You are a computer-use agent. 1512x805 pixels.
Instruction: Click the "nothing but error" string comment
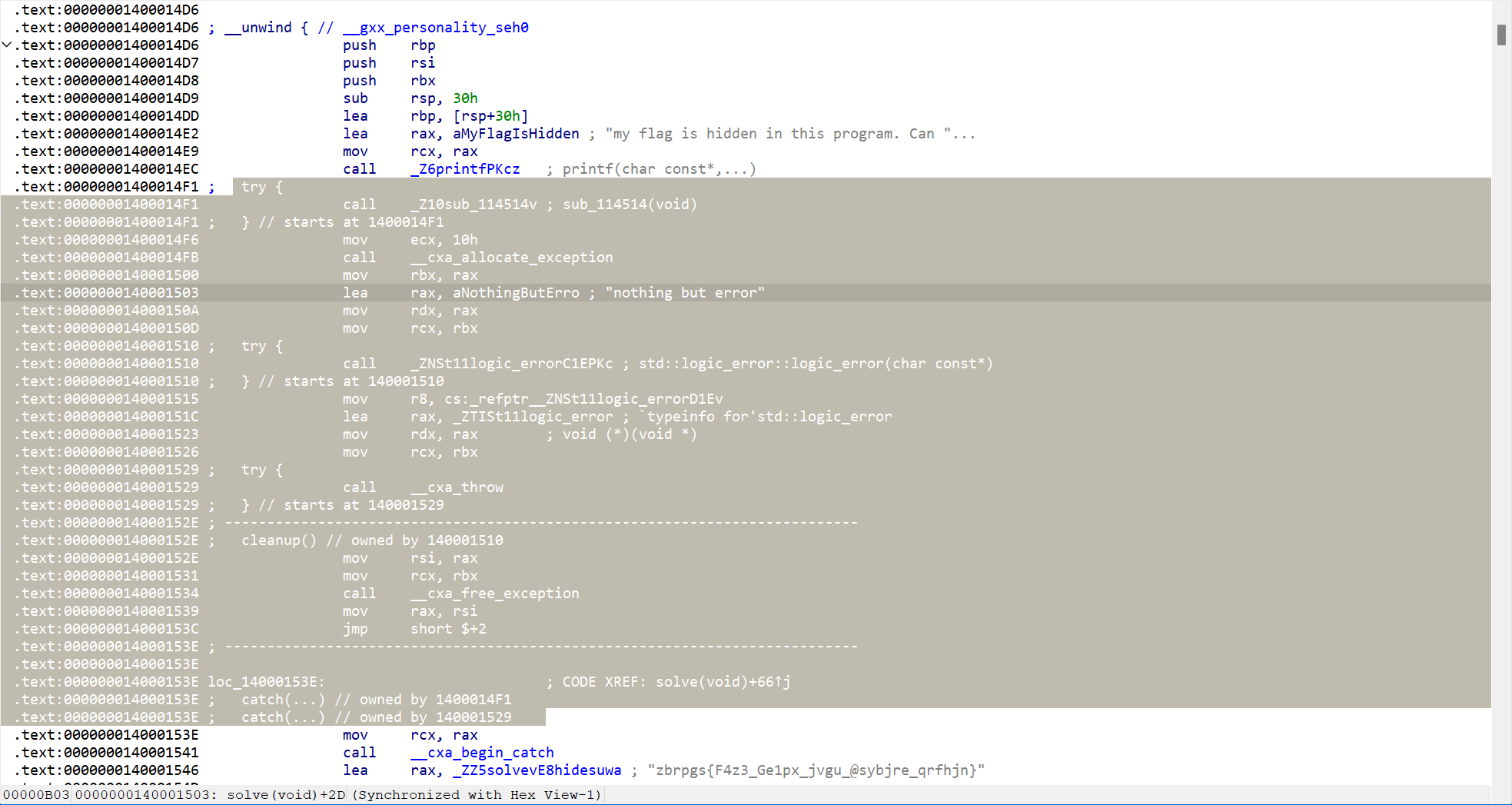(x=685, y=293)
